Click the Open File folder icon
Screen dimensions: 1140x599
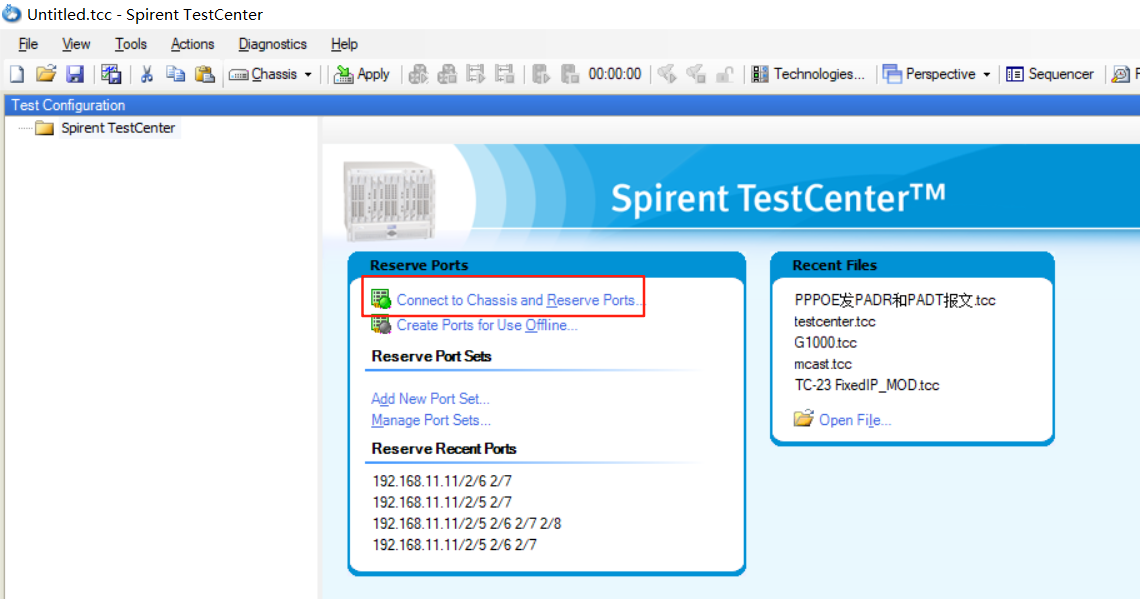tap(803, 419)
